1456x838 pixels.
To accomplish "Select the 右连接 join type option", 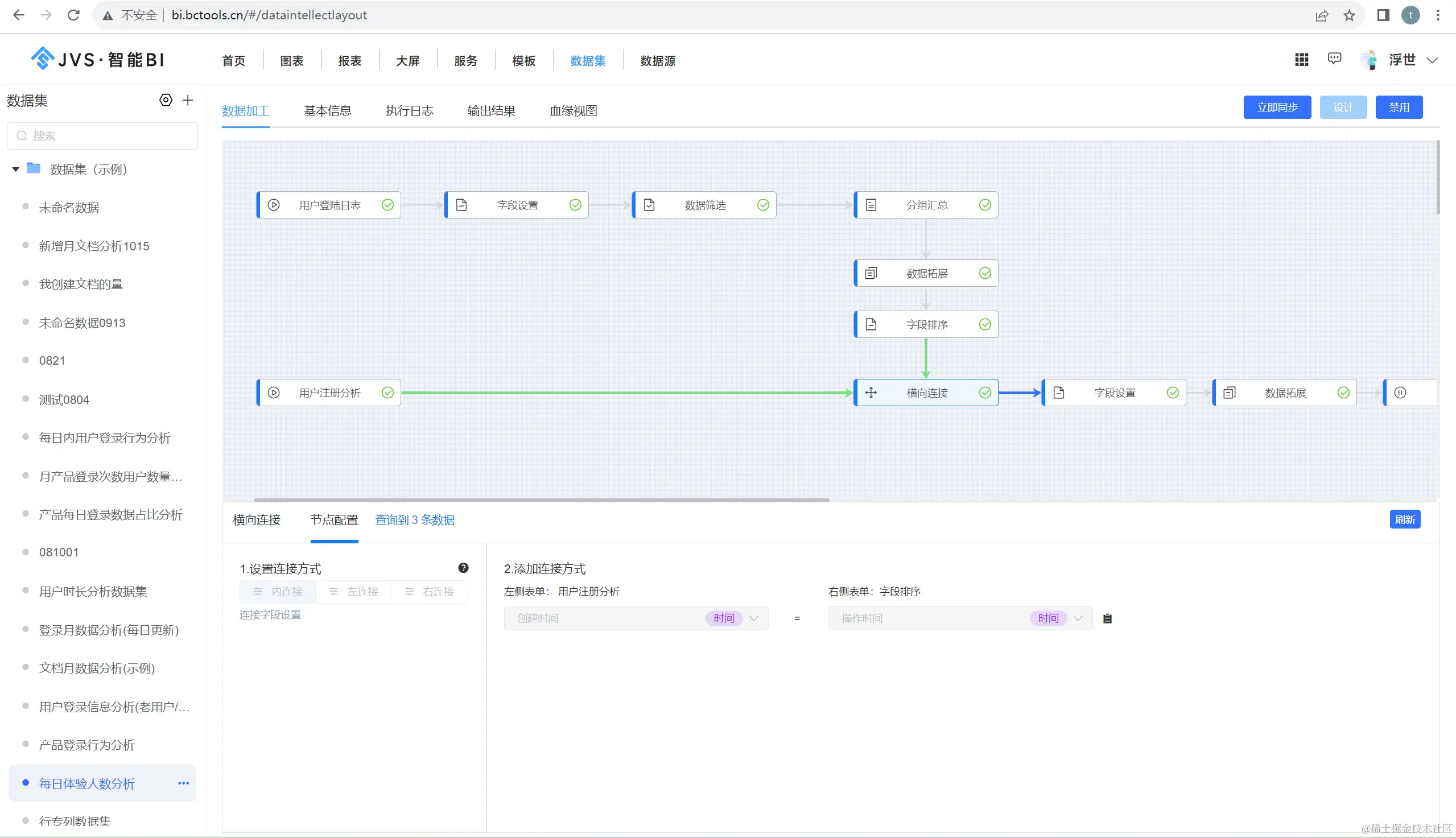I will [430, 592].
